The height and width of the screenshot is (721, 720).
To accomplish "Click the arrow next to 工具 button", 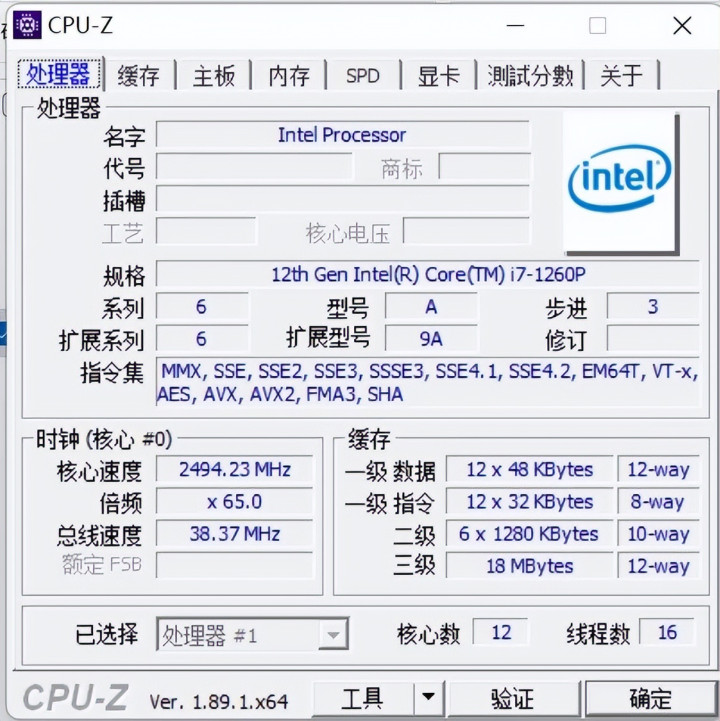I will tap(429, 698).
